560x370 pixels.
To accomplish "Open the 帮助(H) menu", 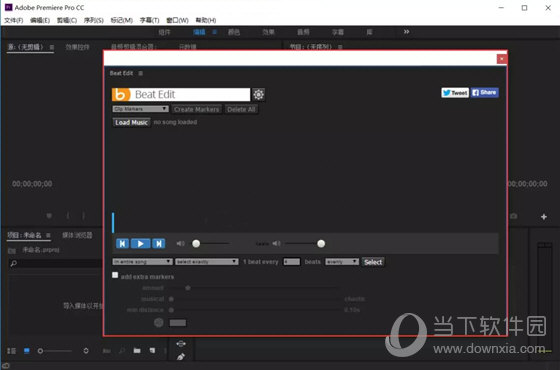I will [206, 20].
